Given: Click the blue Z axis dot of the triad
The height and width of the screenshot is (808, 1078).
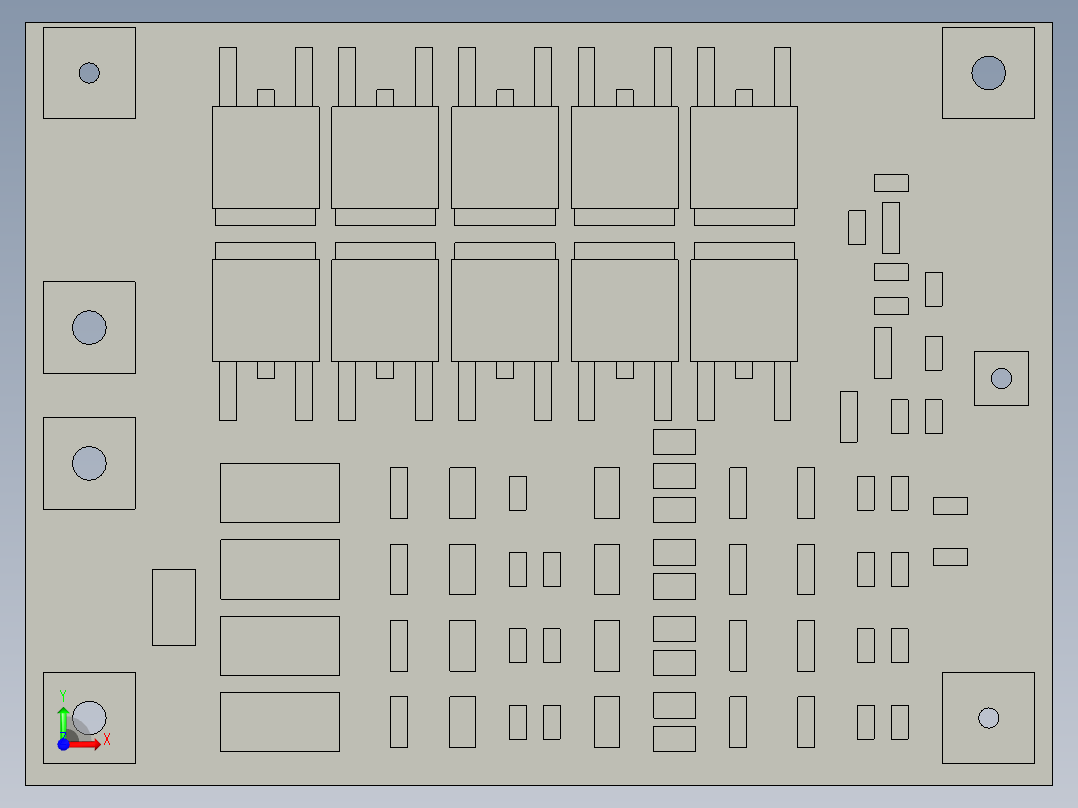Looking at the screenshot, I should (x=63, y=745).
